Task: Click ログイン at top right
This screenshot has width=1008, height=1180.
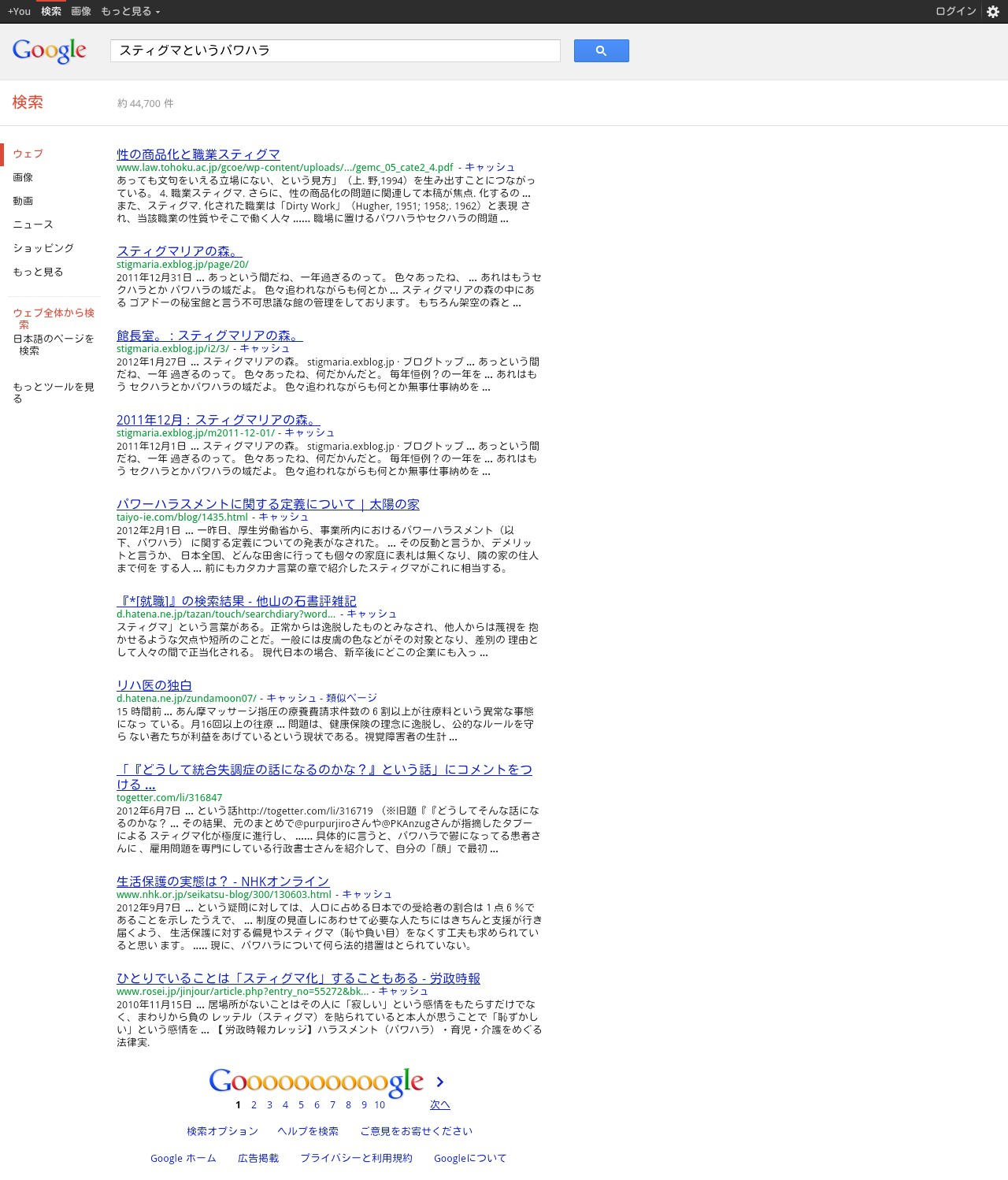Action: [956, 11]
